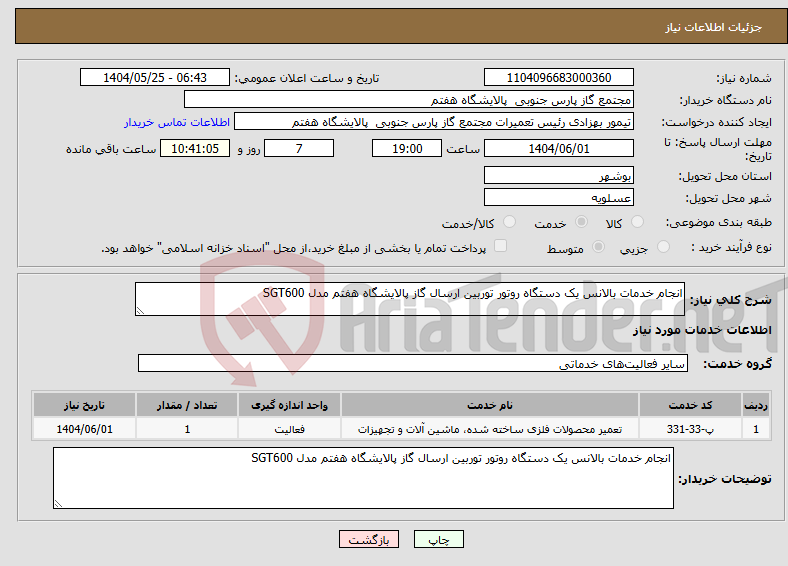Click the تعداد / مقدار column header
Screen dimensions: 788x566
tap(187, 405)
